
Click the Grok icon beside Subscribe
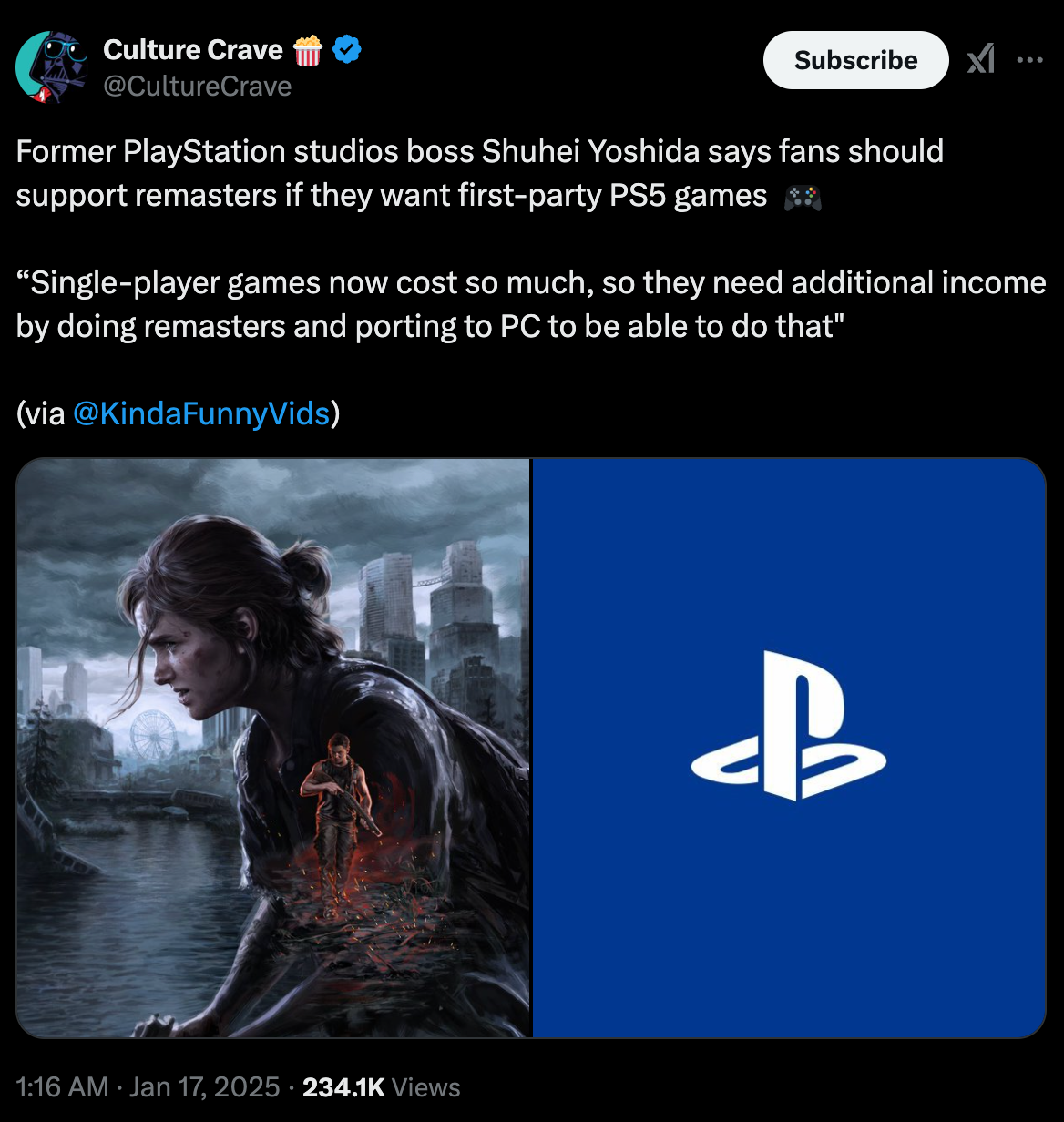click(x=980, y=60)
